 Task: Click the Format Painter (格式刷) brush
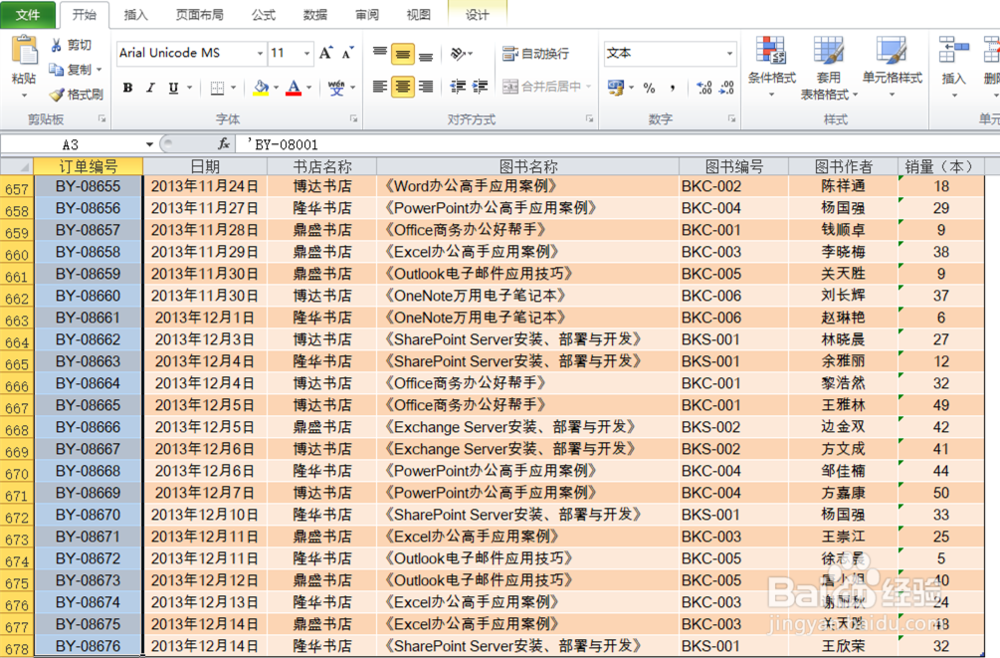coord(57,94)
